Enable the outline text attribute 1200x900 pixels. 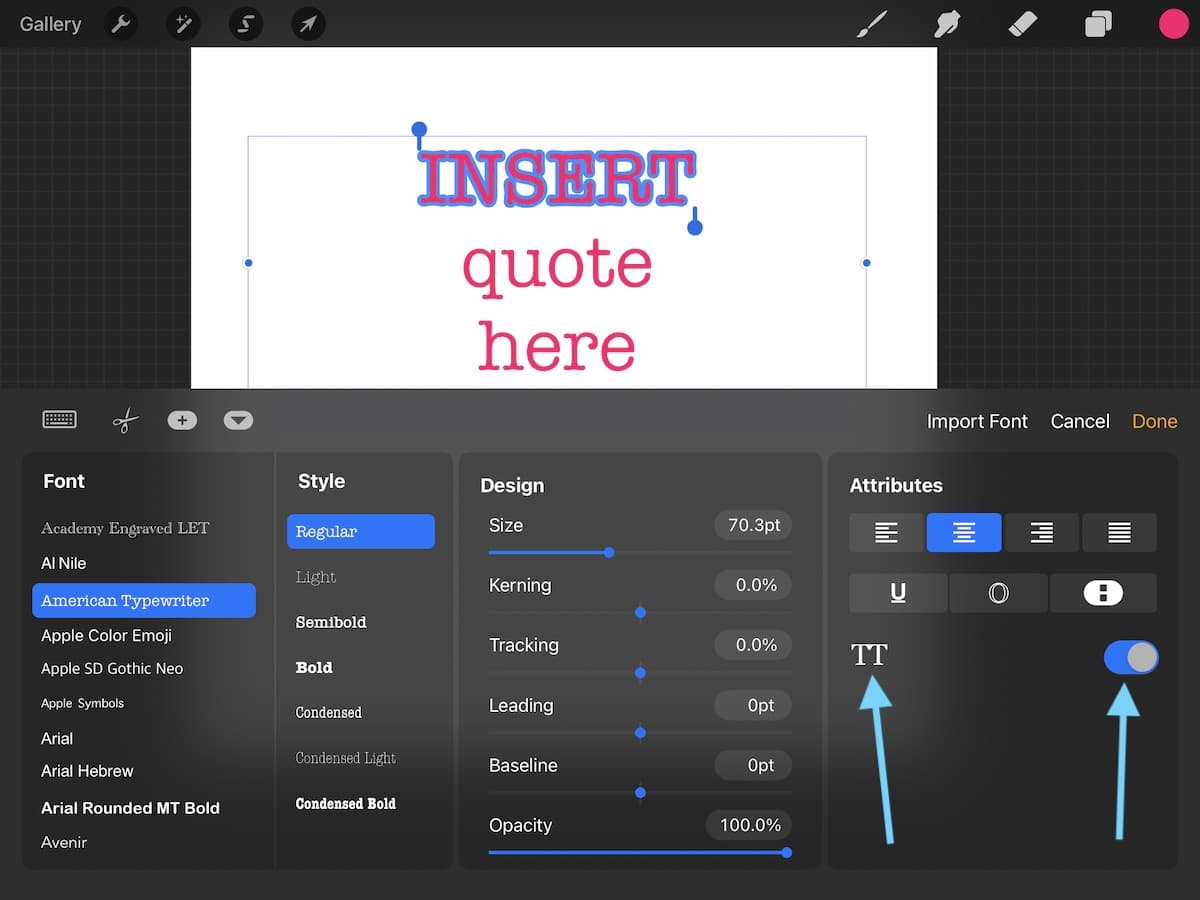998,592
